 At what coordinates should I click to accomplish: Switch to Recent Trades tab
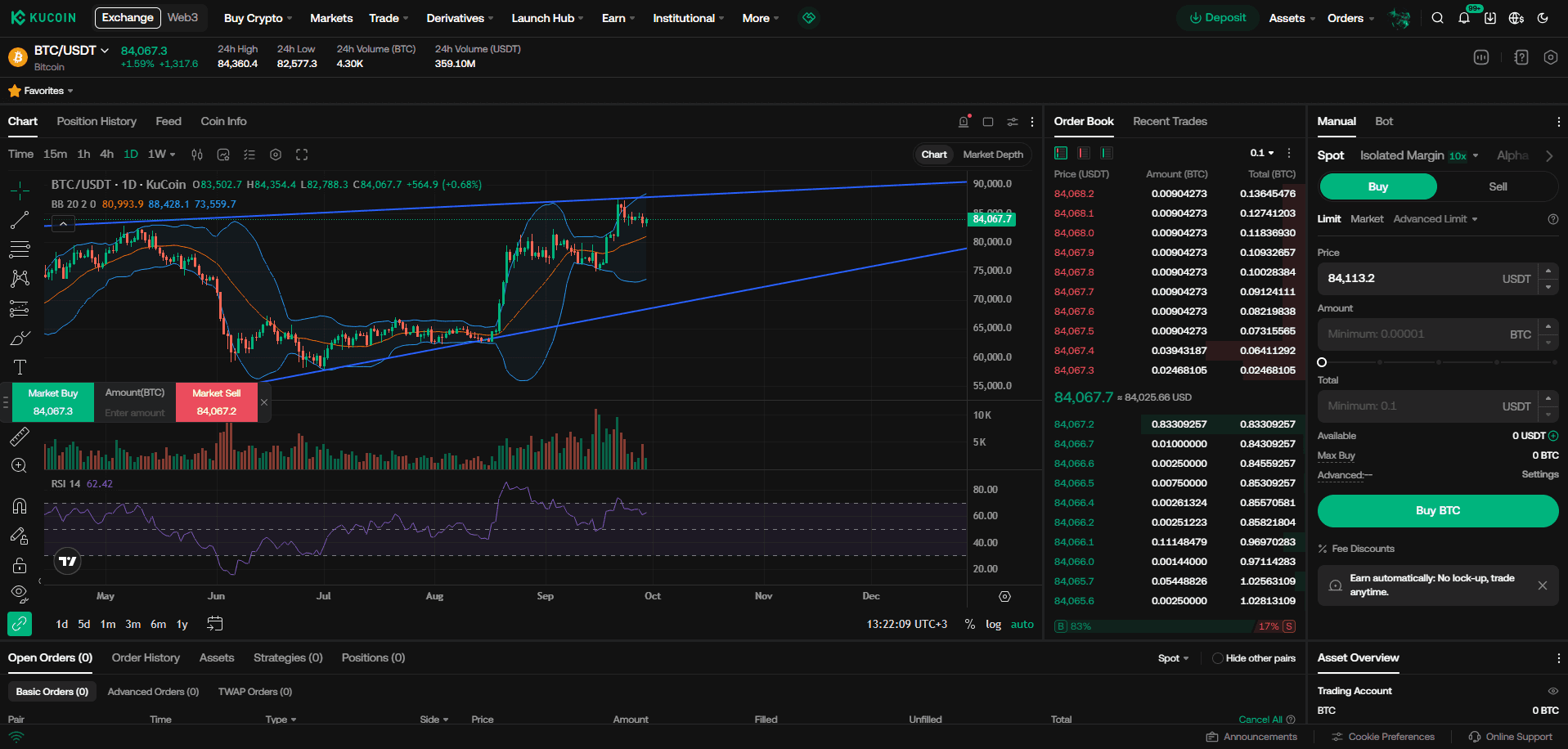[1170, 121]
